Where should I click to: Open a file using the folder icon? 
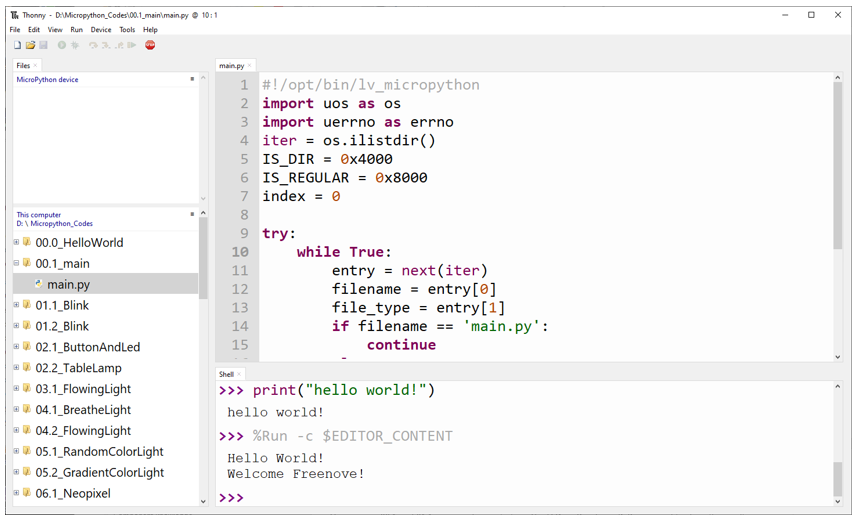[x=30, y=45]
